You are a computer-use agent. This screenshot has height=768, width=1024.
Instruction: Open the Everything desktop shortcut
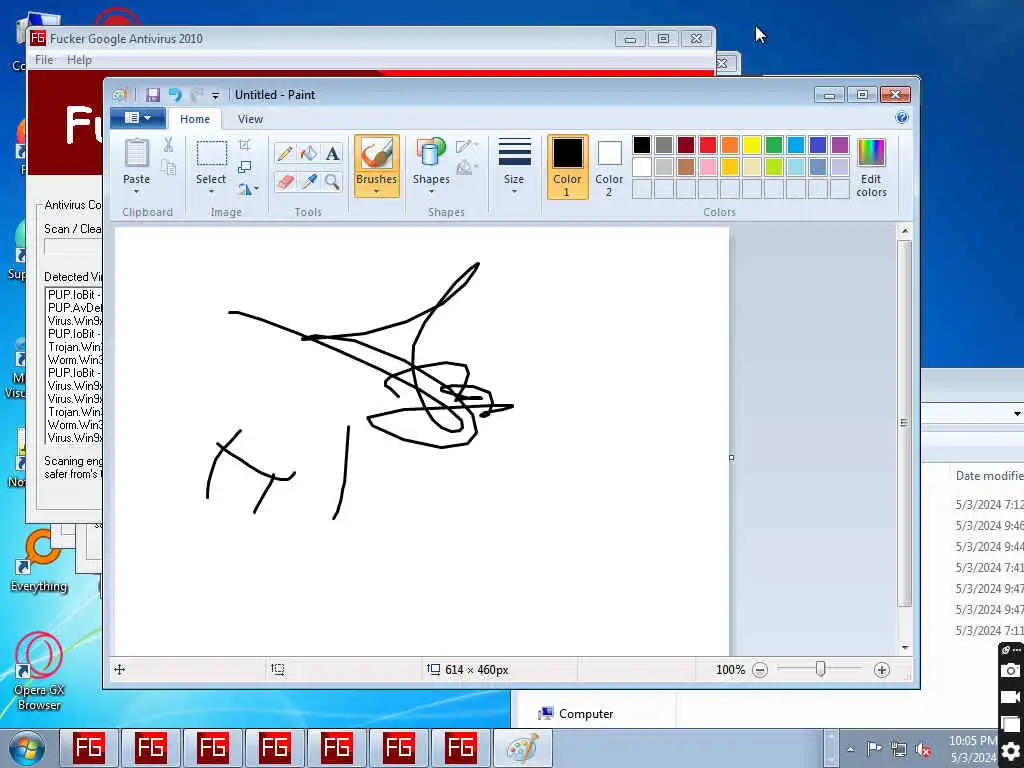(x=39, y=560)
